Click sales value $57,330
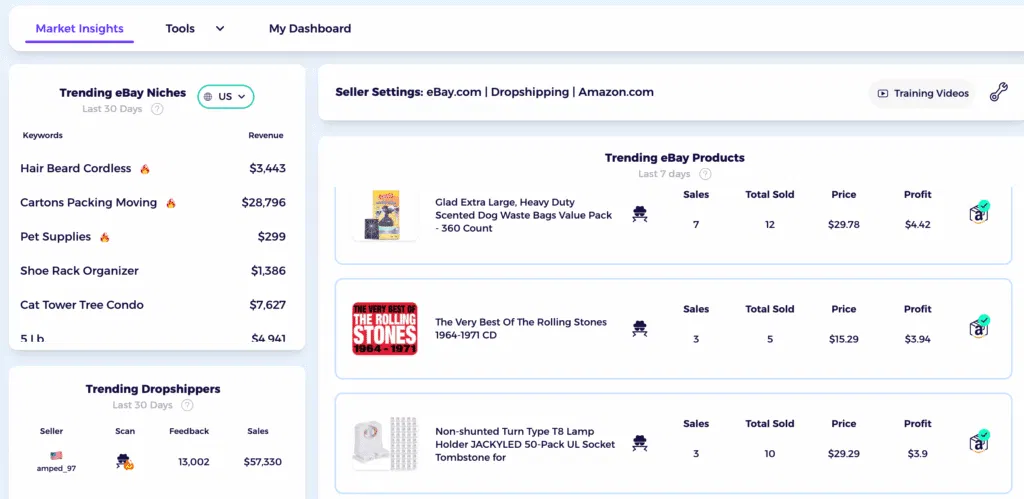1024x499 pixels. pos(263,462)
